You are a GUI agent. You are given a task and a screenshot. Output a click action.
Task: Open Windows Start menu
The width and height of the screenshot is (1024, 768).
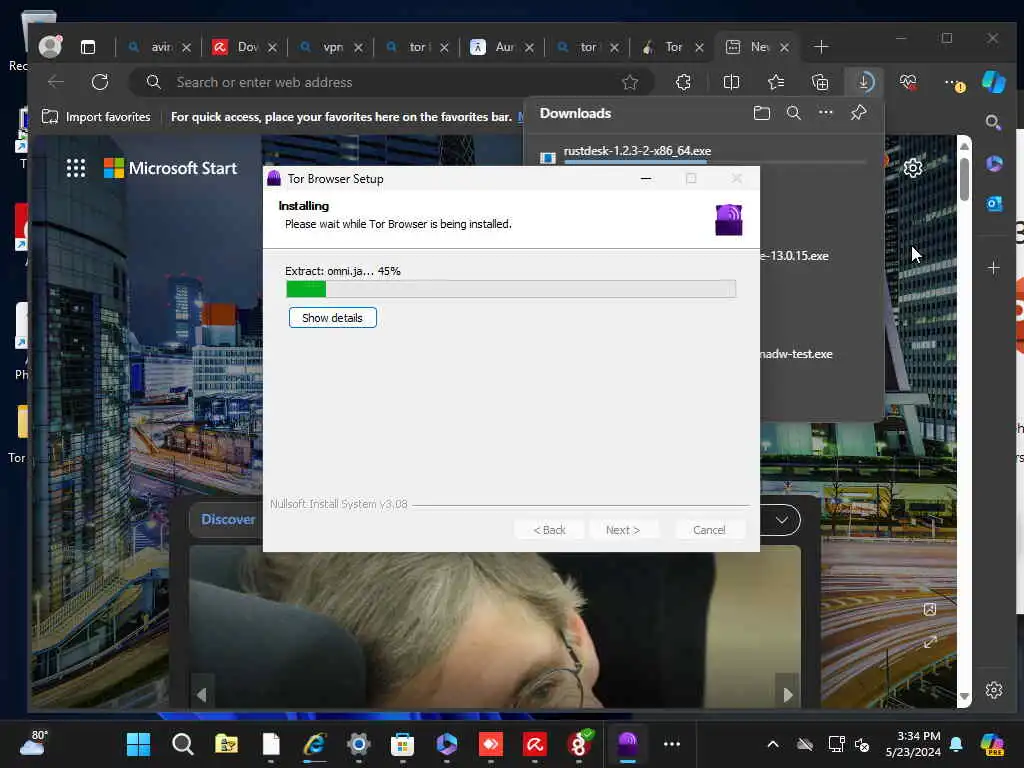pos(138,744)
